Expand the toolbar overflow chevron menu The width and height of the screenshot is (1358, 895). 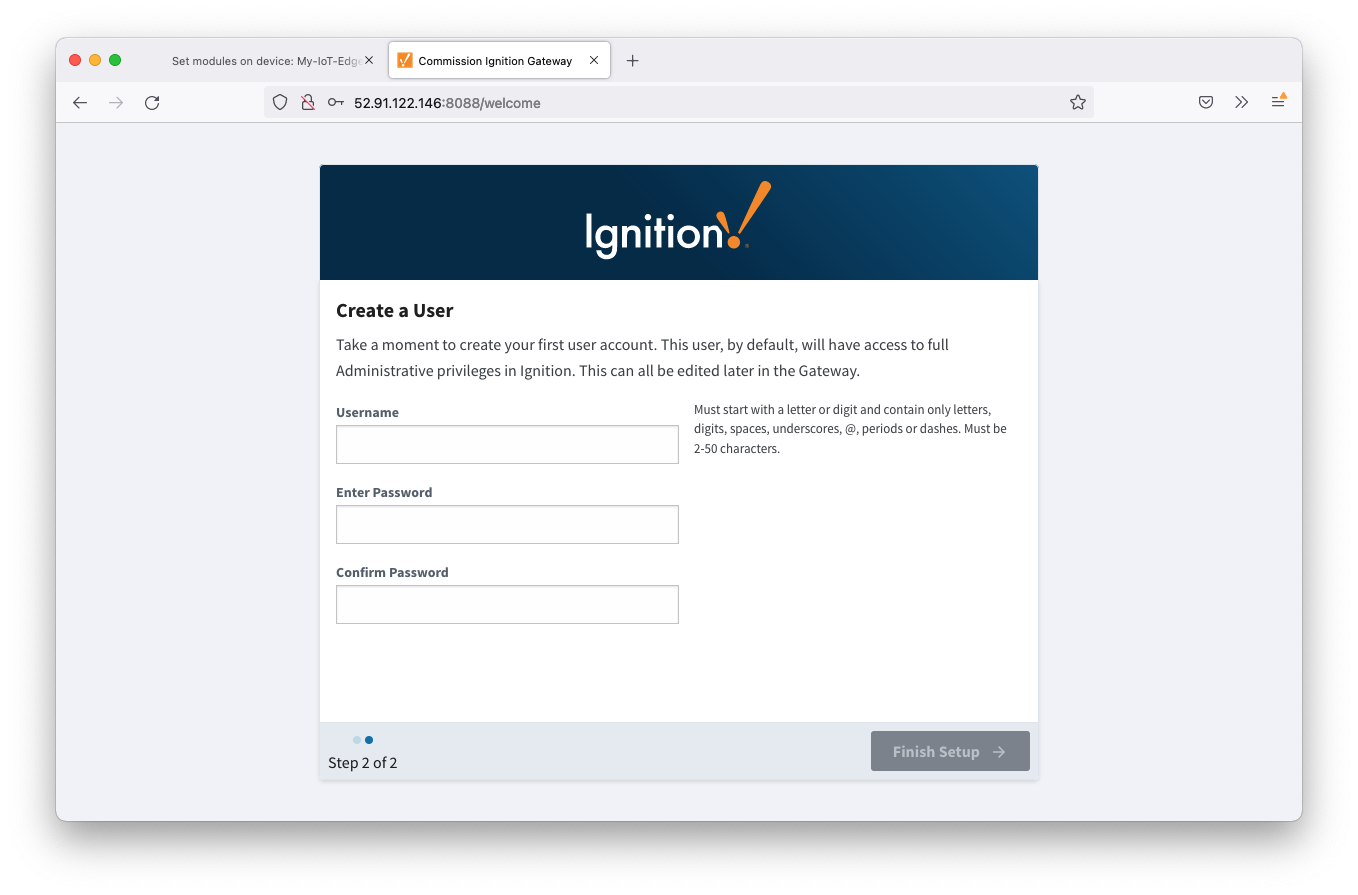pos(1241,102)
